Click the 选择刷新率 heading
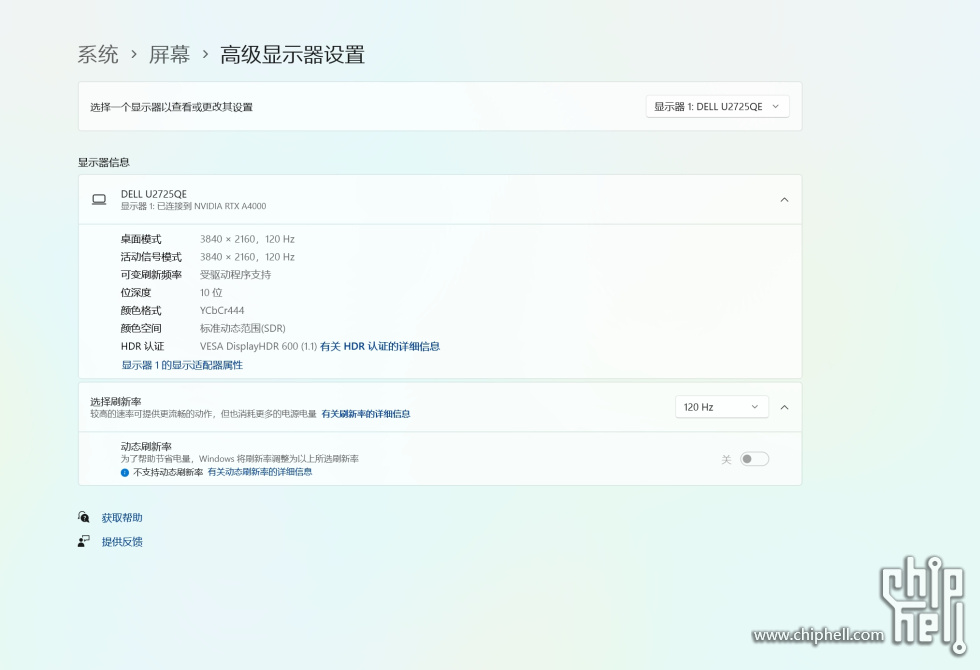 pyautogui.click(x=116, y=401)
